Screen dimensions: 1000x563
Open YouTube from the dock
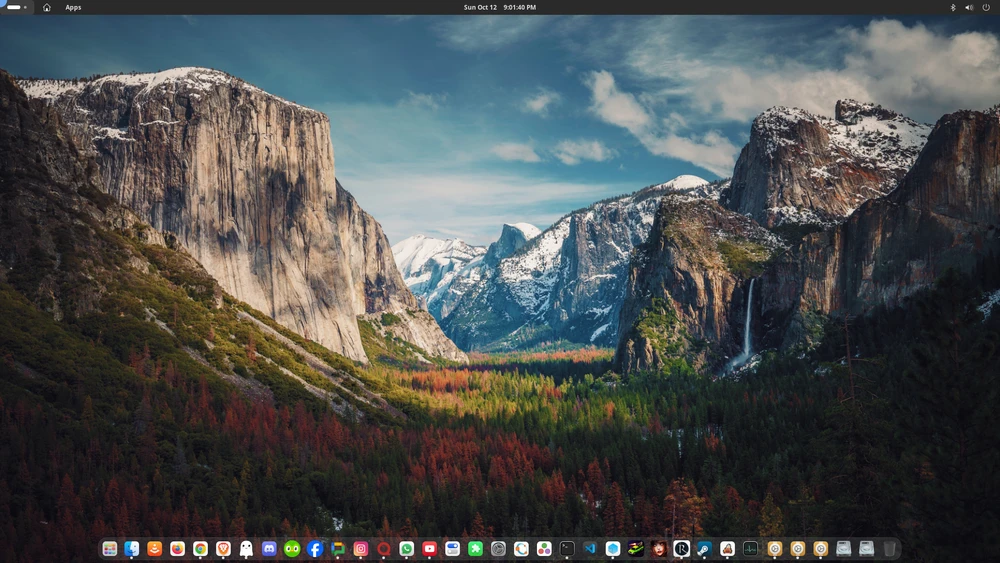pyautogui.click(x=429, y=549)
